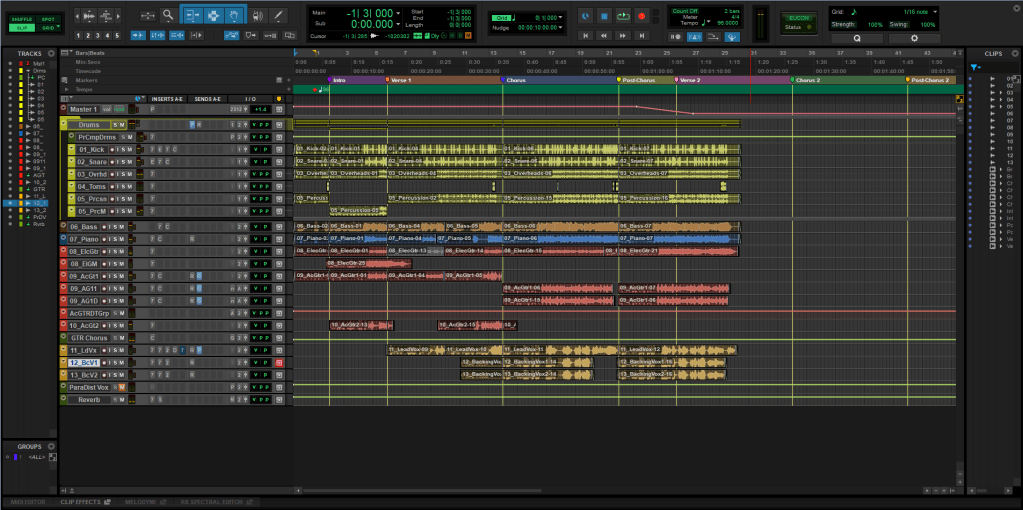Select Spot edit mode
The width and height of the screenshot is (1023, 510).
click(x=49, y=19)
